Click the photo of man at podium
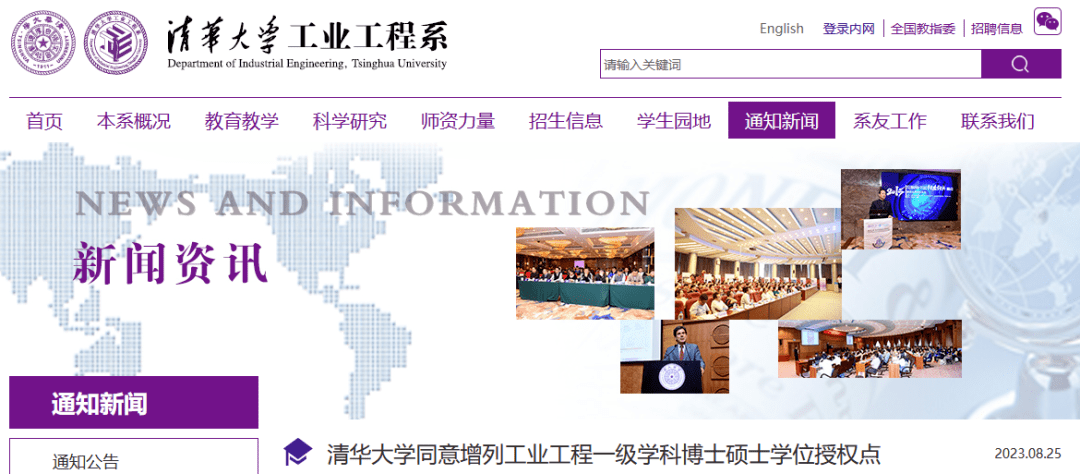Image resolution: width=1080 pixels, height=474 pixels. coord(674,356)
